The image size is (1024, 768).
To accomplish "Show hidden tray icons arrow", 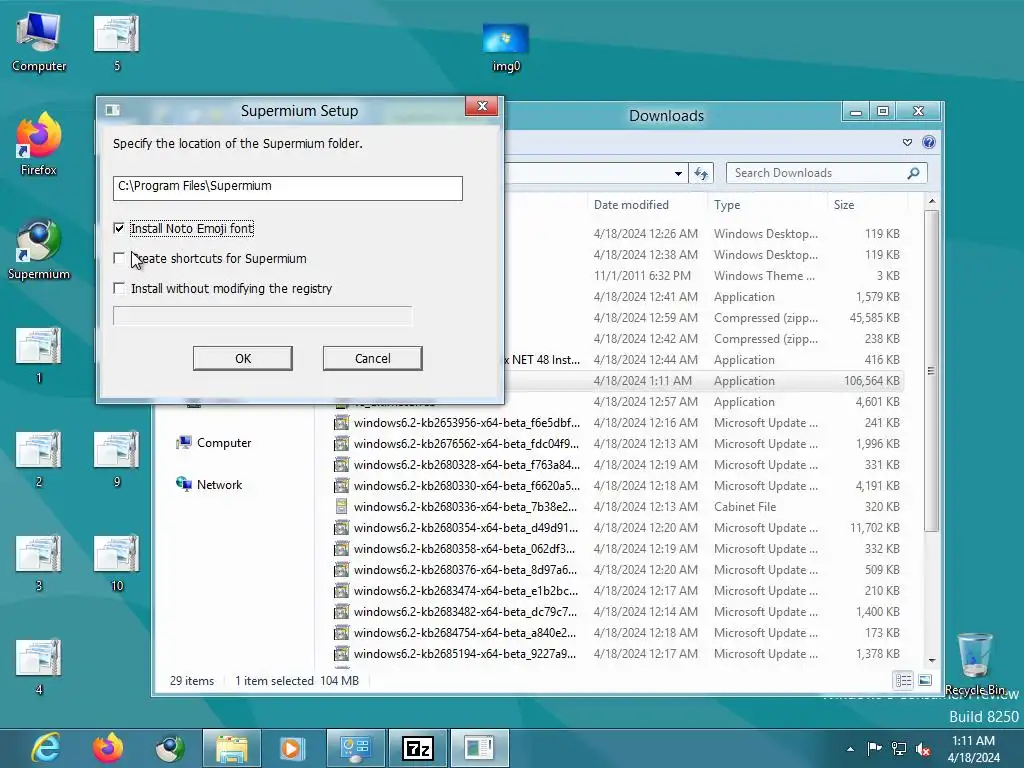I will click(850, 749).
